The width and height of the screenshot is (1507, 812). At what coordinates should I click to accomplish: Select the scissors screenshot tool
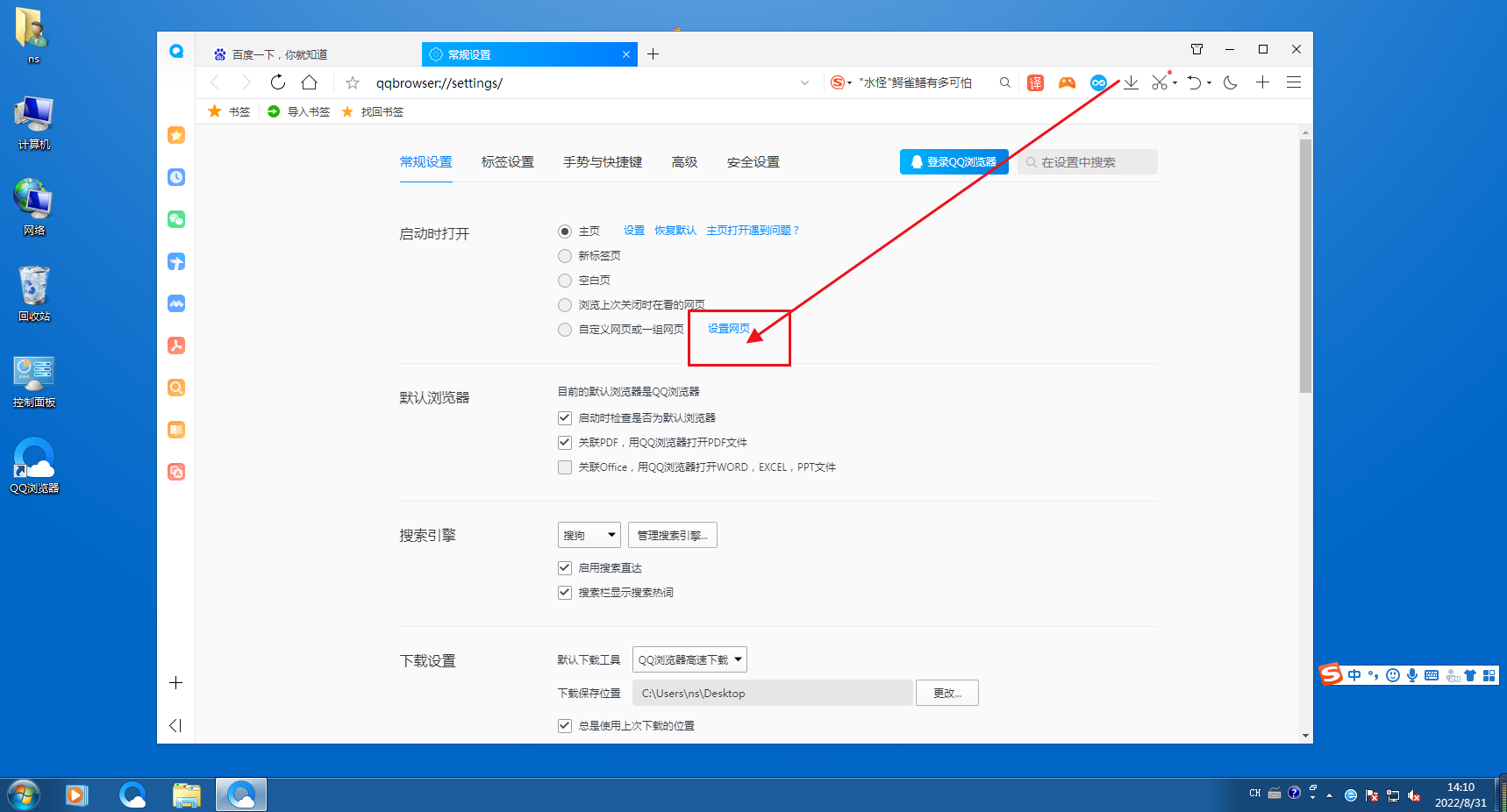(x=1160, y=82)
